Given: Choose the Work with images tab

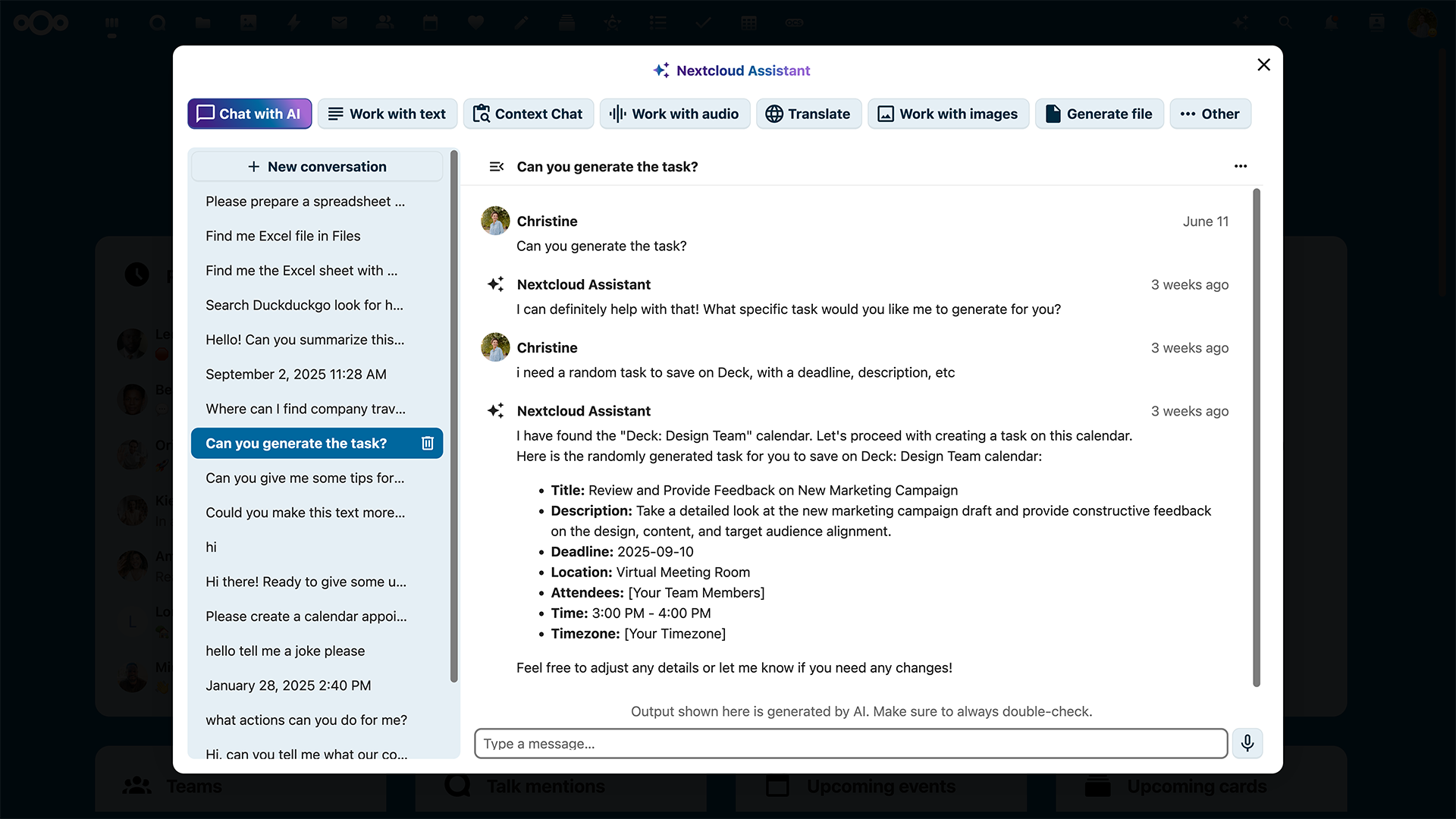Looking at the screenshot, I should point(948,114).
